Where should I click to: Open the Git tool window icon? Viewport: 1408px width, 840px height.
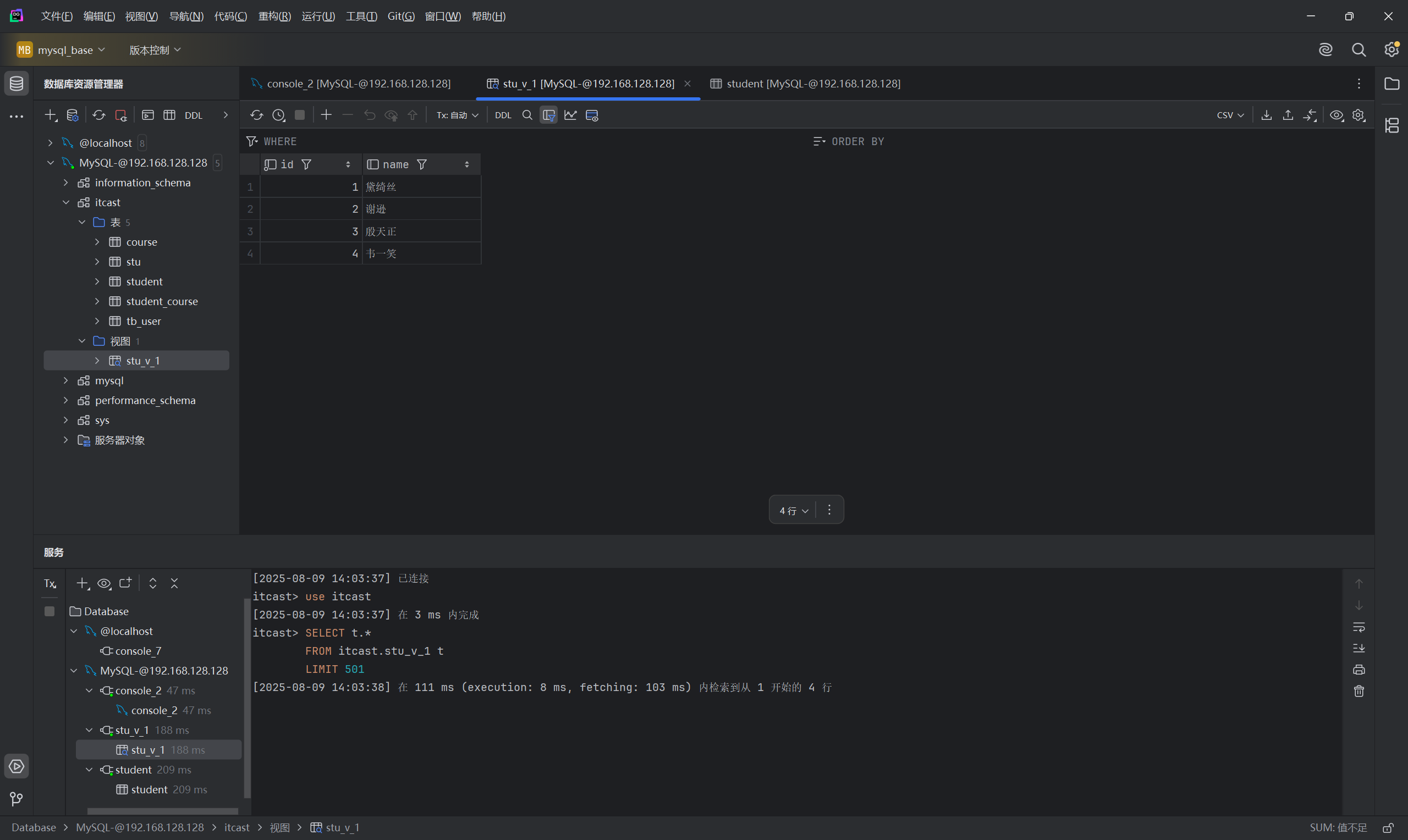point(16,799)
